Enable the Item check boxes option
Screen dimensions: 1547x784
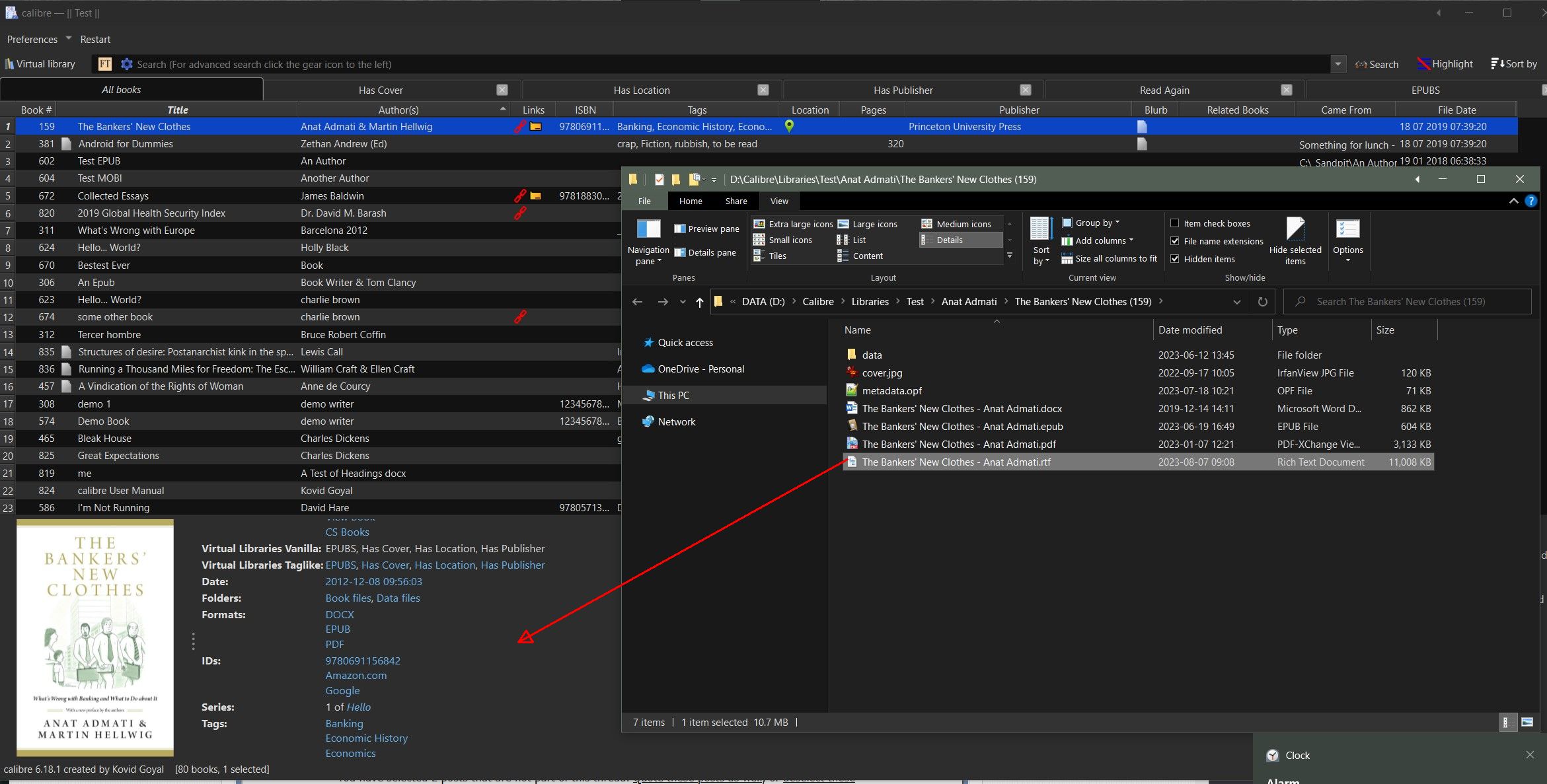point(1175,223)
